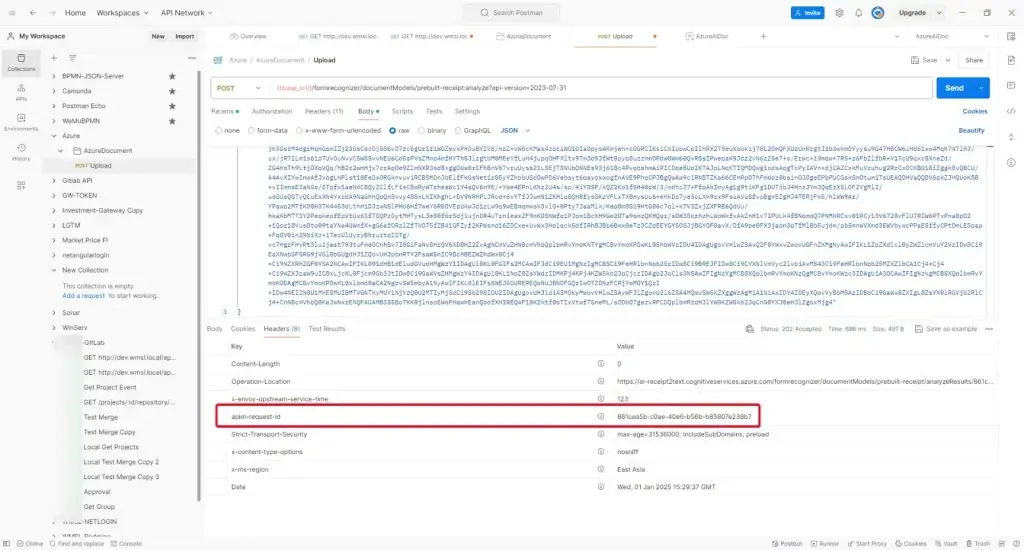Open the settings gear in the top bar
This screenshot has height=550, width=1024.
[839, 12]
